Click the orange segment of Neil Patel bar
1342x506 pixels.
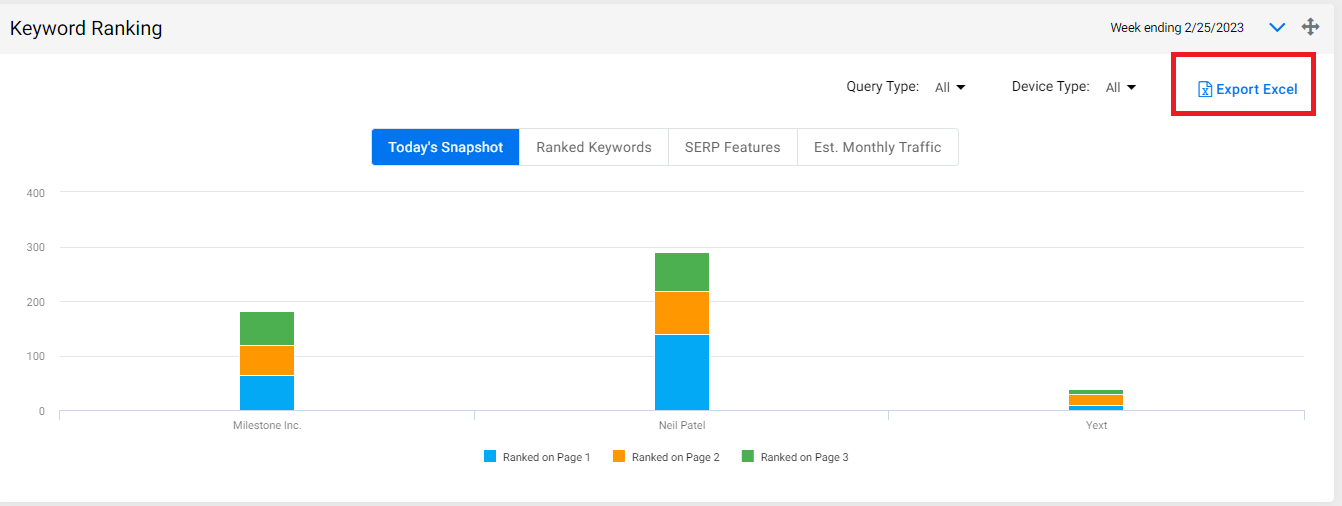682,312
